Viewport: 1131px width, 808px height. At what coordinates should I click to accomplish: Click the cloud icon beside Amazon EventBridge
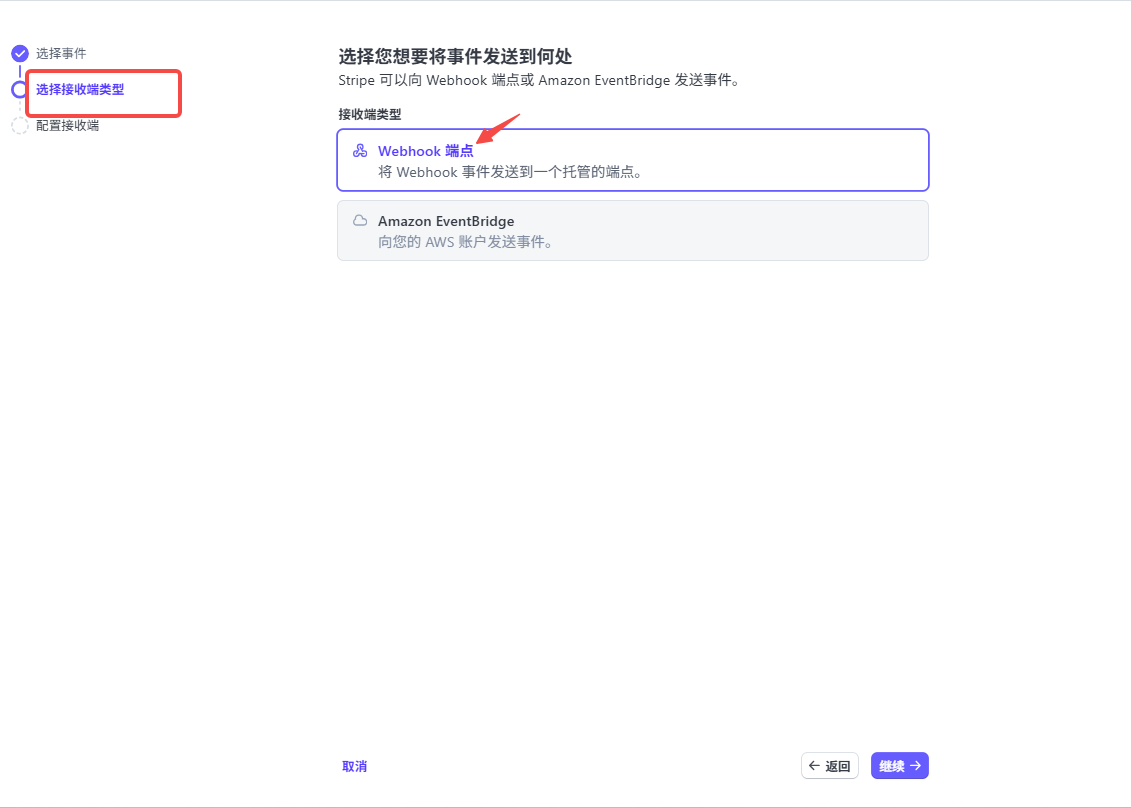pos(359,220)
